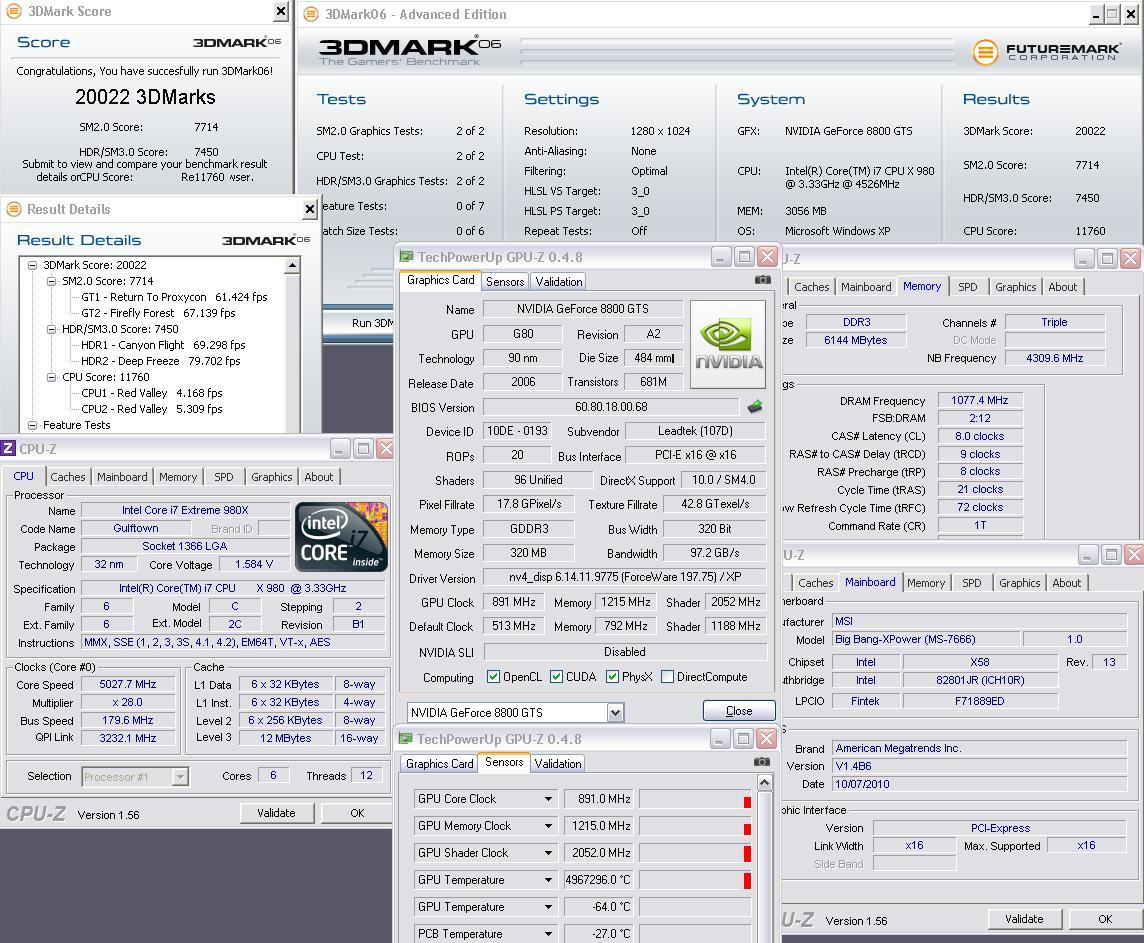1144x943 pixels.
Task: Maximize the CPU-Z CPU window
Action: click(x=363, y=449)
